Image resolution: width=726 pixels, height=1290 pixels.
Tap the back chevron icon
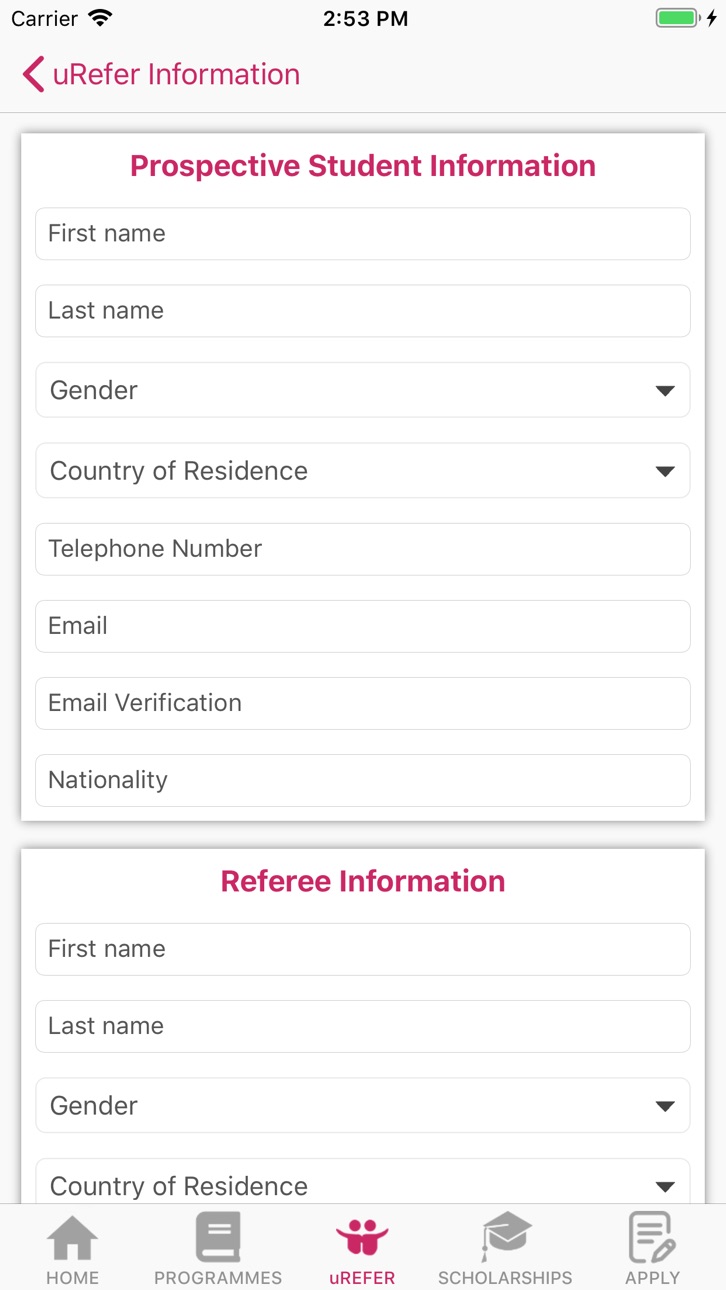33,74
